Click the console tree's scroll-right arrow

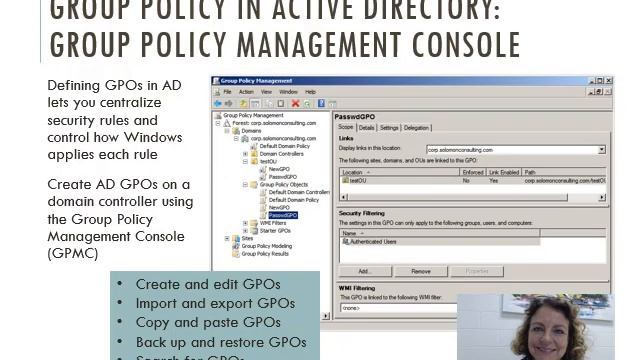pyautogui.click(x=326, y=316)
